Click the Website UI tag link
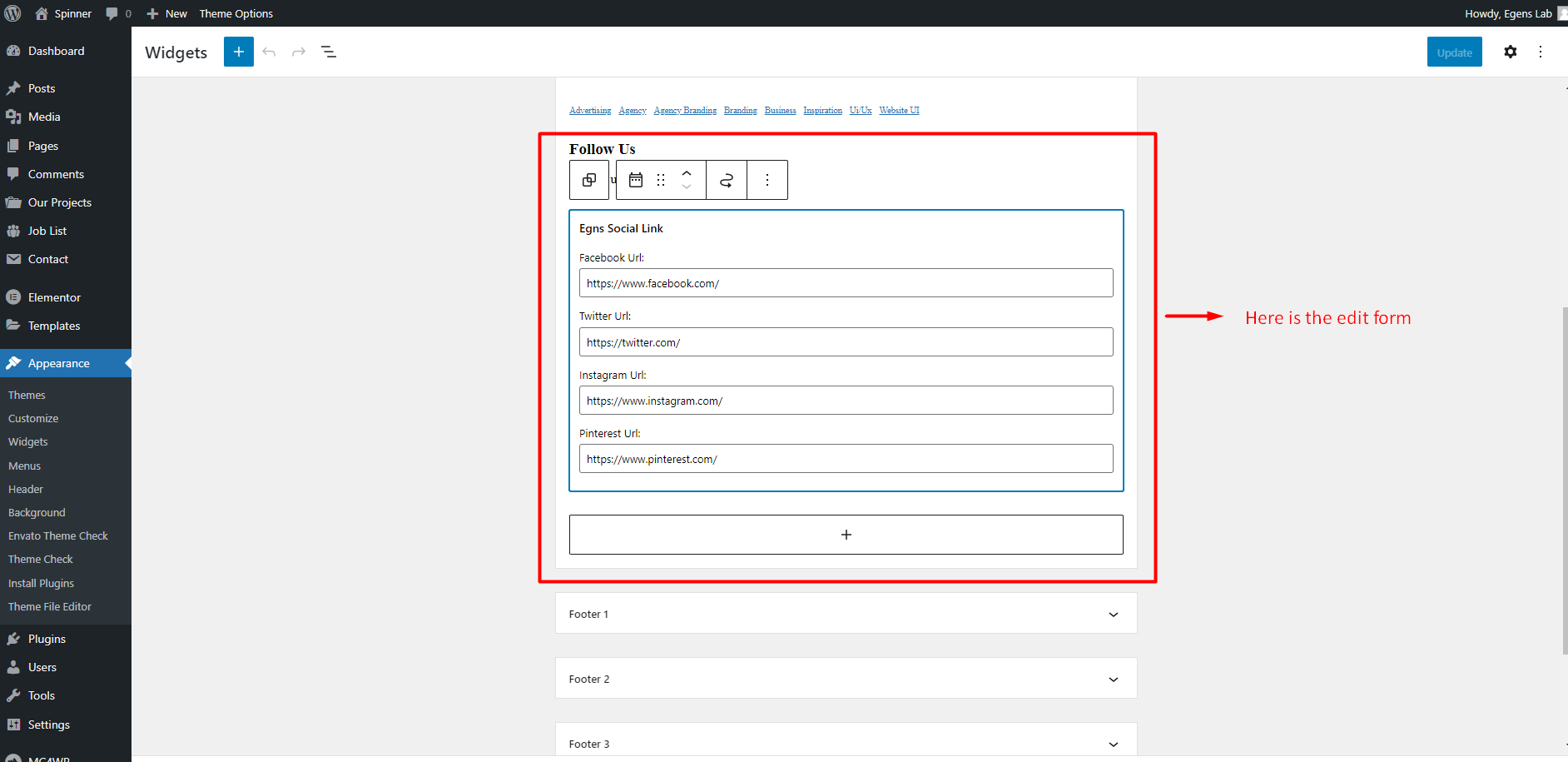Image resolution: width=1568 pixels, height=762 pixels. (900, 110)
